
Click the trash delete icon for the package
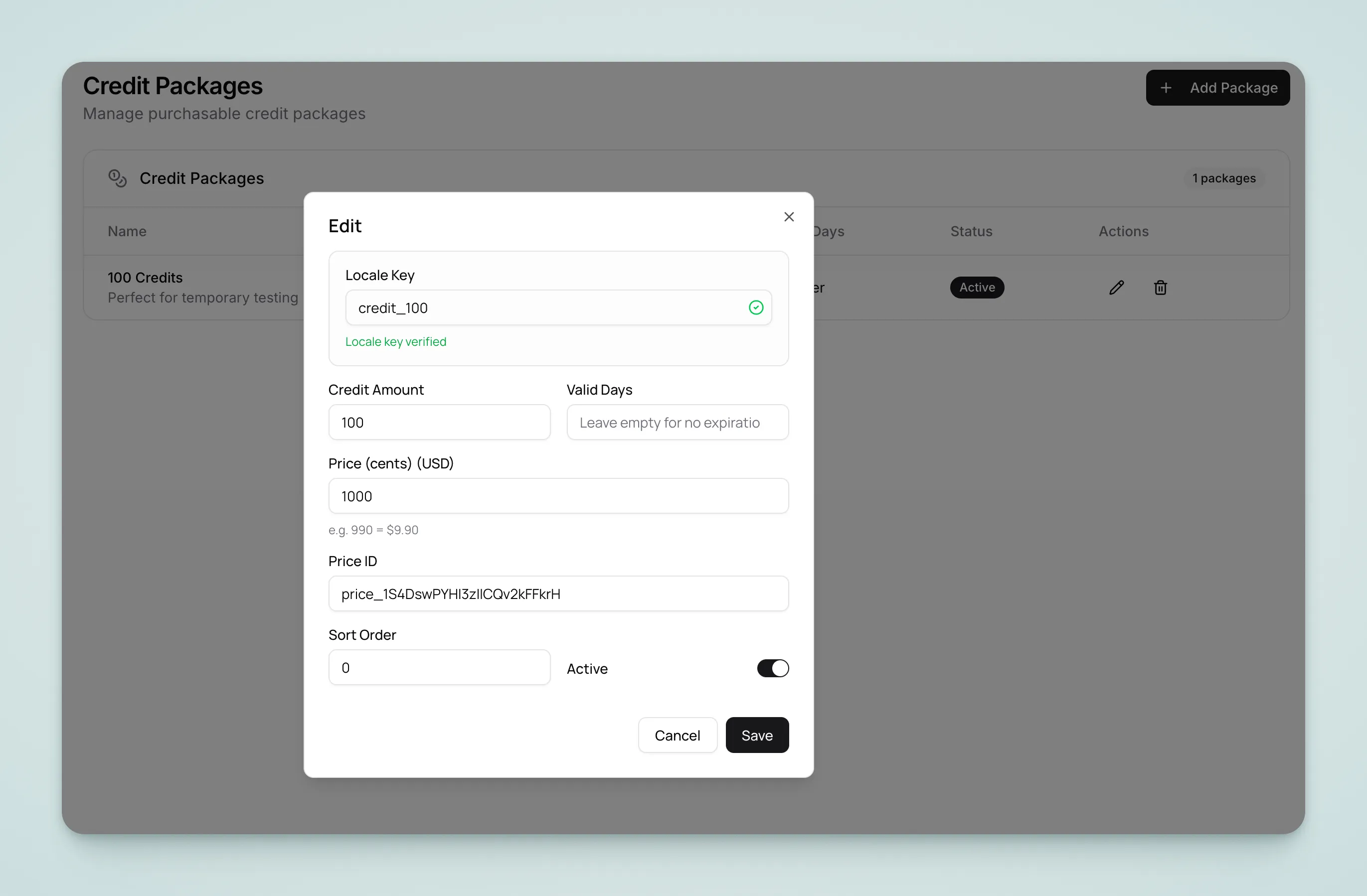click(1160, 287)
